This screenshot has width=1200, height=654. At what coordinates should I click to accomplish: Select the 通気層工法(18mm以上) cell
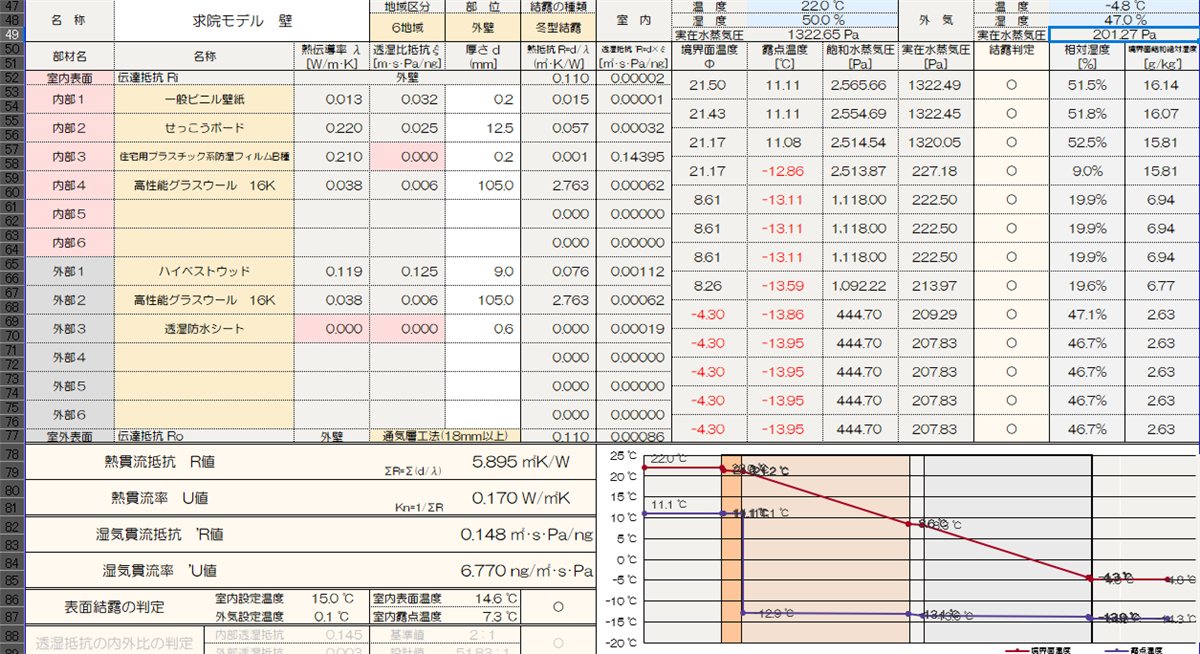(446, 436)
